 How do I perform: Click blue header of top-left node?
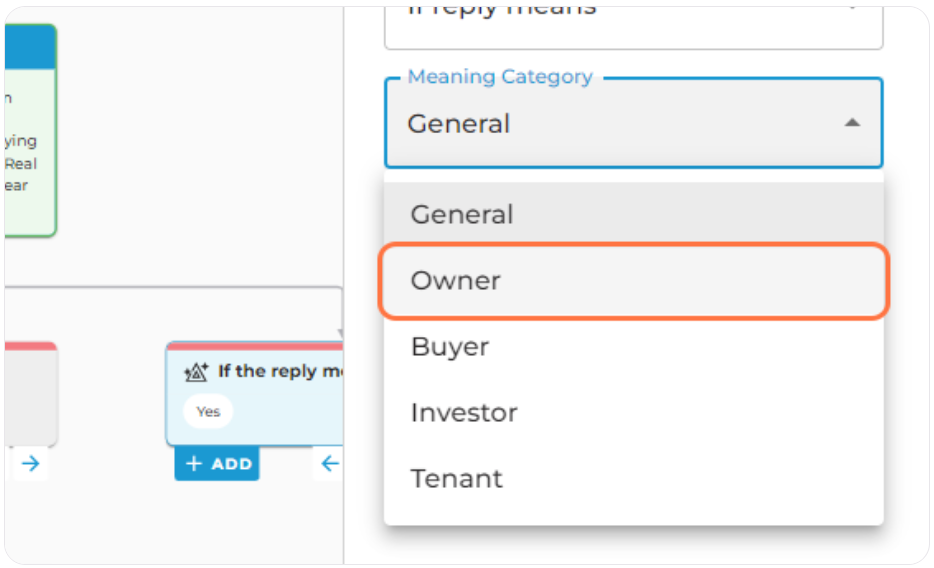coord(28,46)
